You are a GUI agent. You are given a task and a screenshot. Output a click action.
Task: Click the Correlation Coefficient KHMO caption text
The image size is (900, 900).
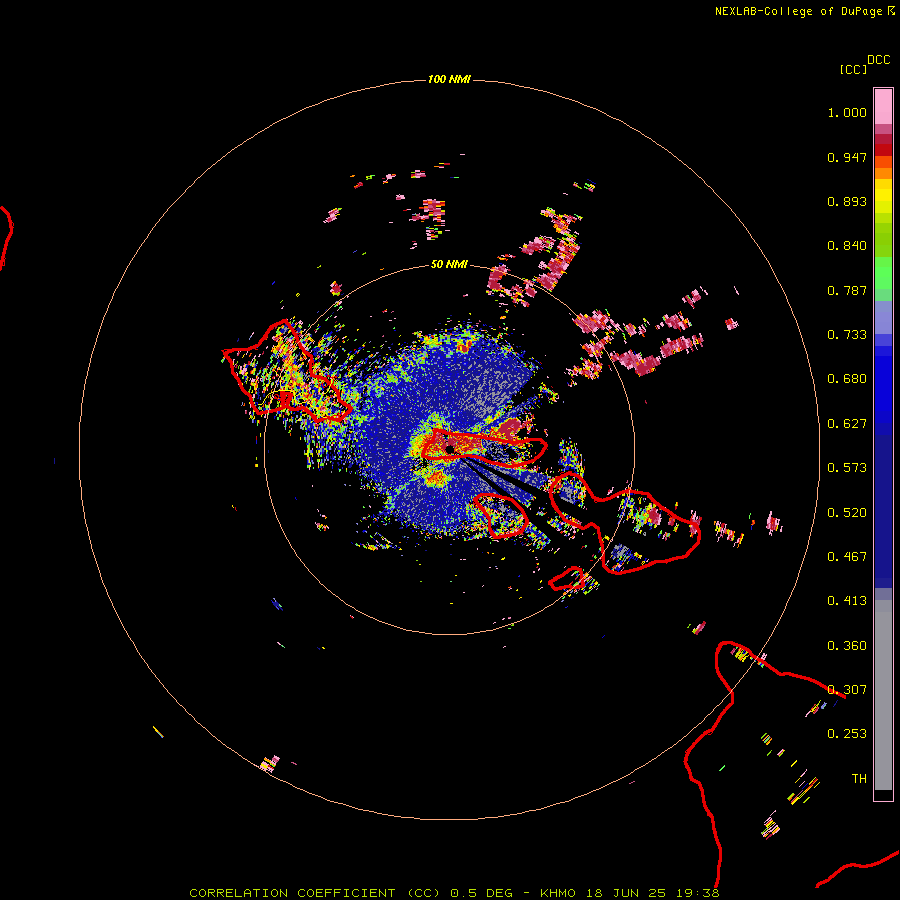(x=454, y=893)
